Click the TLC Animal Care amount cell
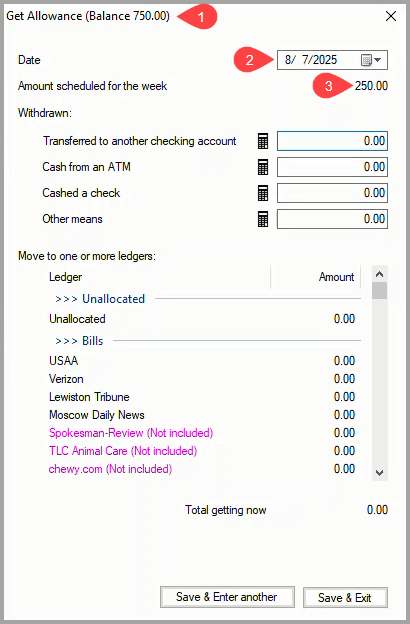 344,451
